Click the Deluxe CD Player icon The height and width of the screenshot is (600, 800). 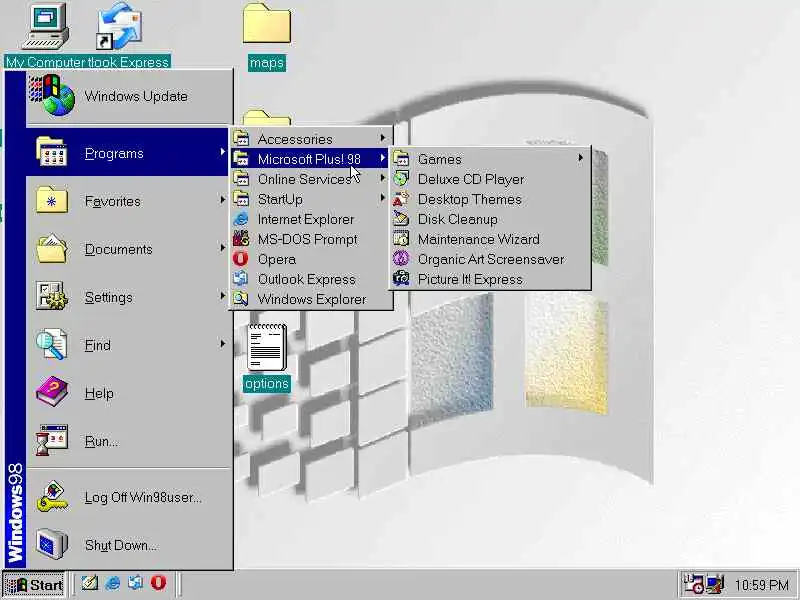pyautogui.click(x=401, y=179)
